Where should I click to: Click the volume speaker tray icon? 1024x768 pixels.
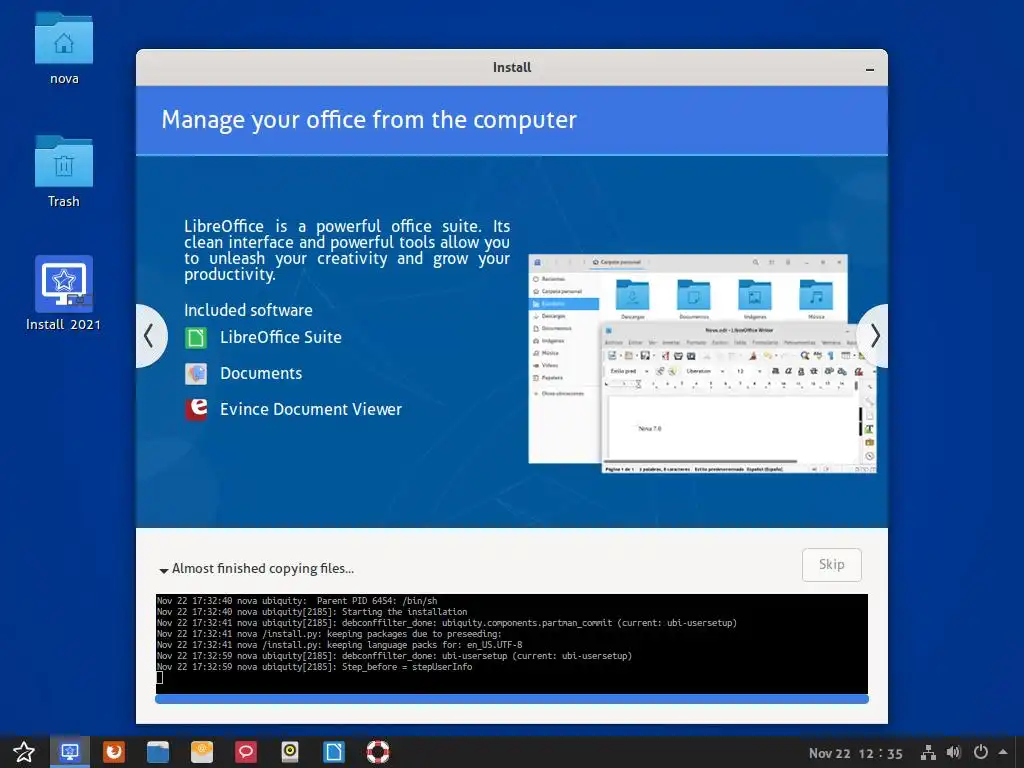[953, 753]
